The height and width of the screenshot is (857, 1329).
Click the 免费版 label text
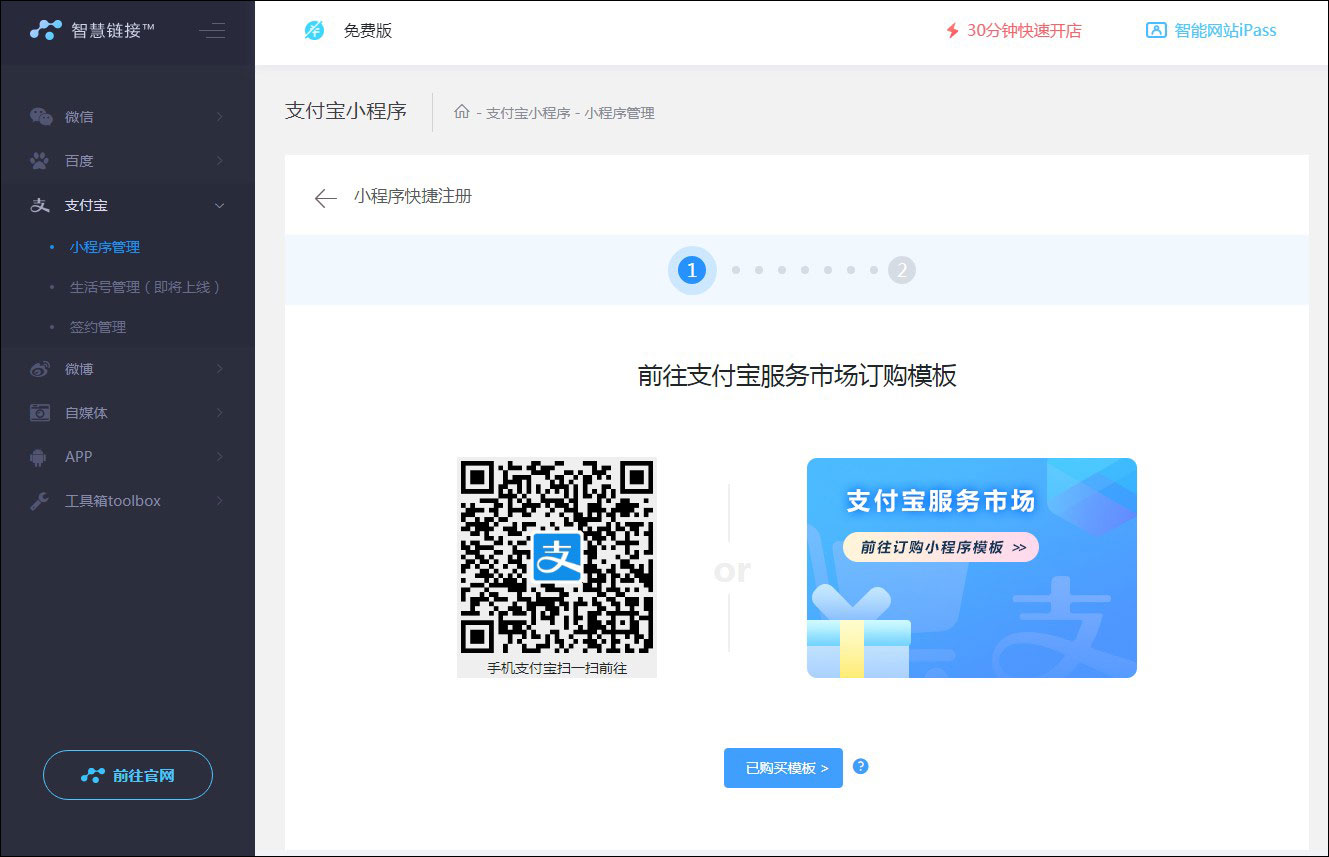click(368, 31)
